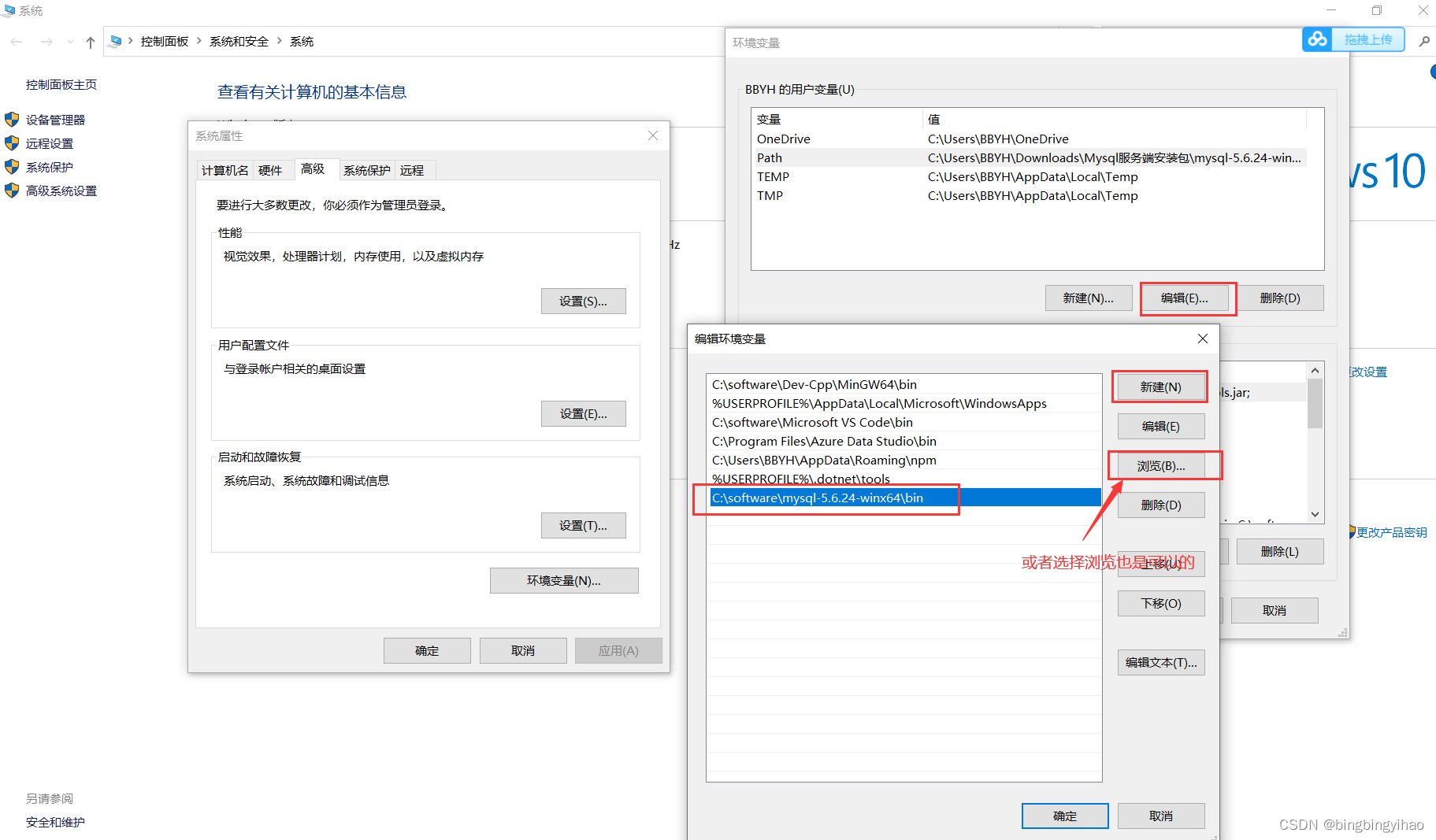Select TEMP row in user variables list
The width and height of the screenshot is (1436, 840).
[x=1030, y=176]
